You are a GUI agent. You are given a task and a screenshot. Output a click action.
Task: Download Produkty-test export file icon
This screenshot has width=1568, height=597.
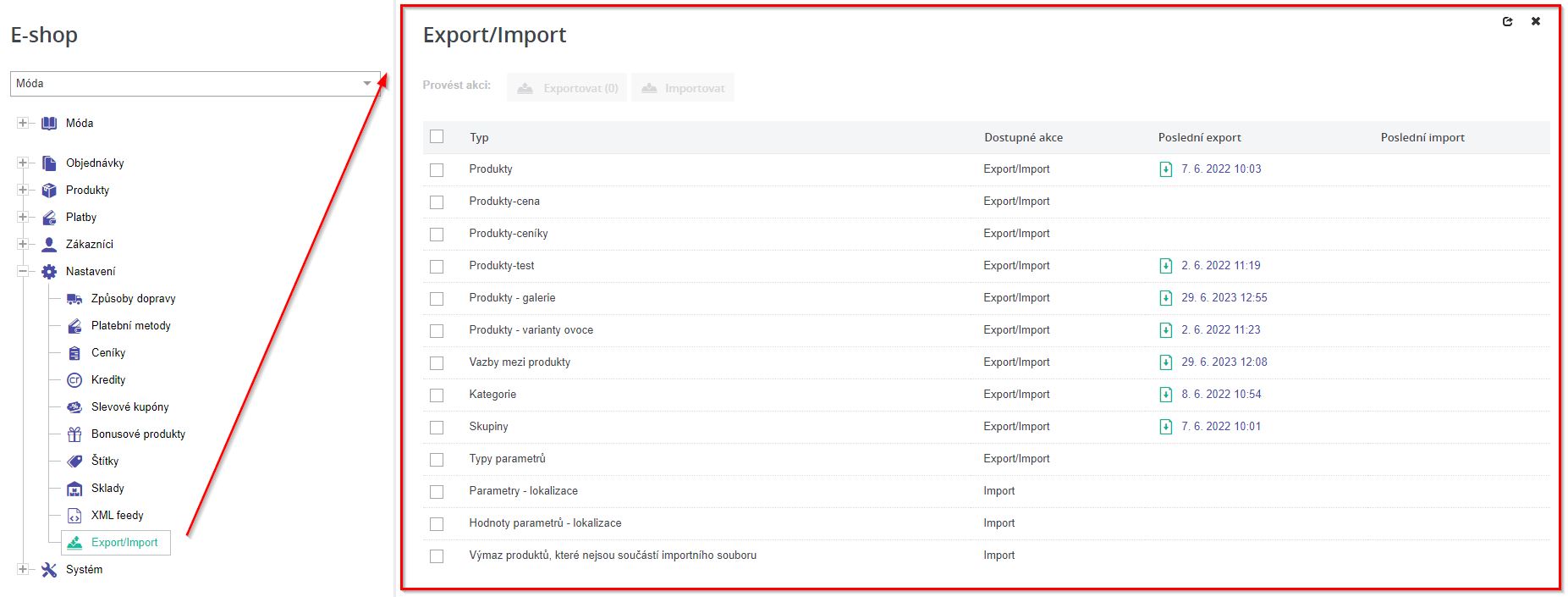1165,266
